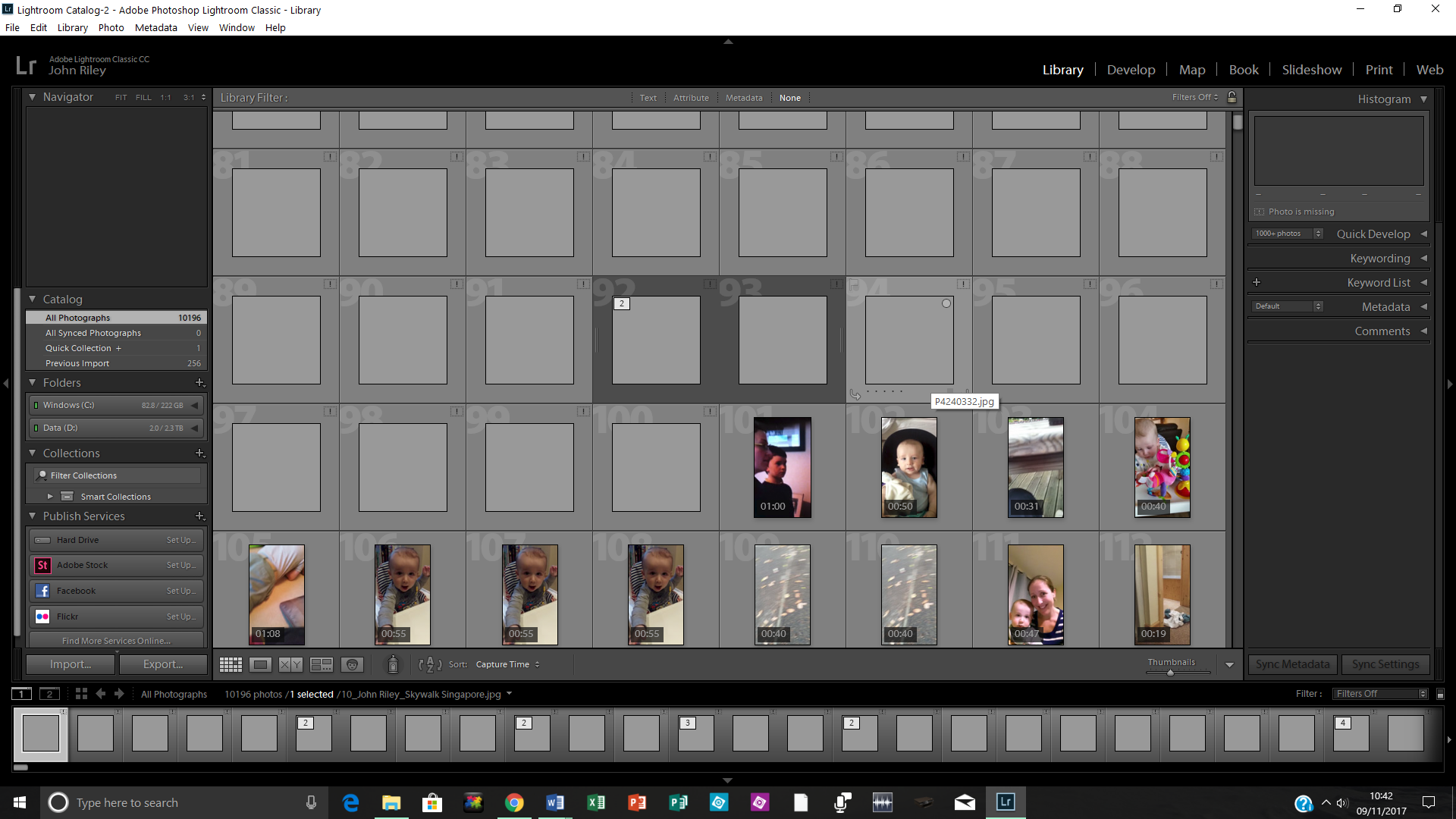Select the Compare view icon
The height and width of the screenshot is (819, 1456).
click(x=290, y=664)
